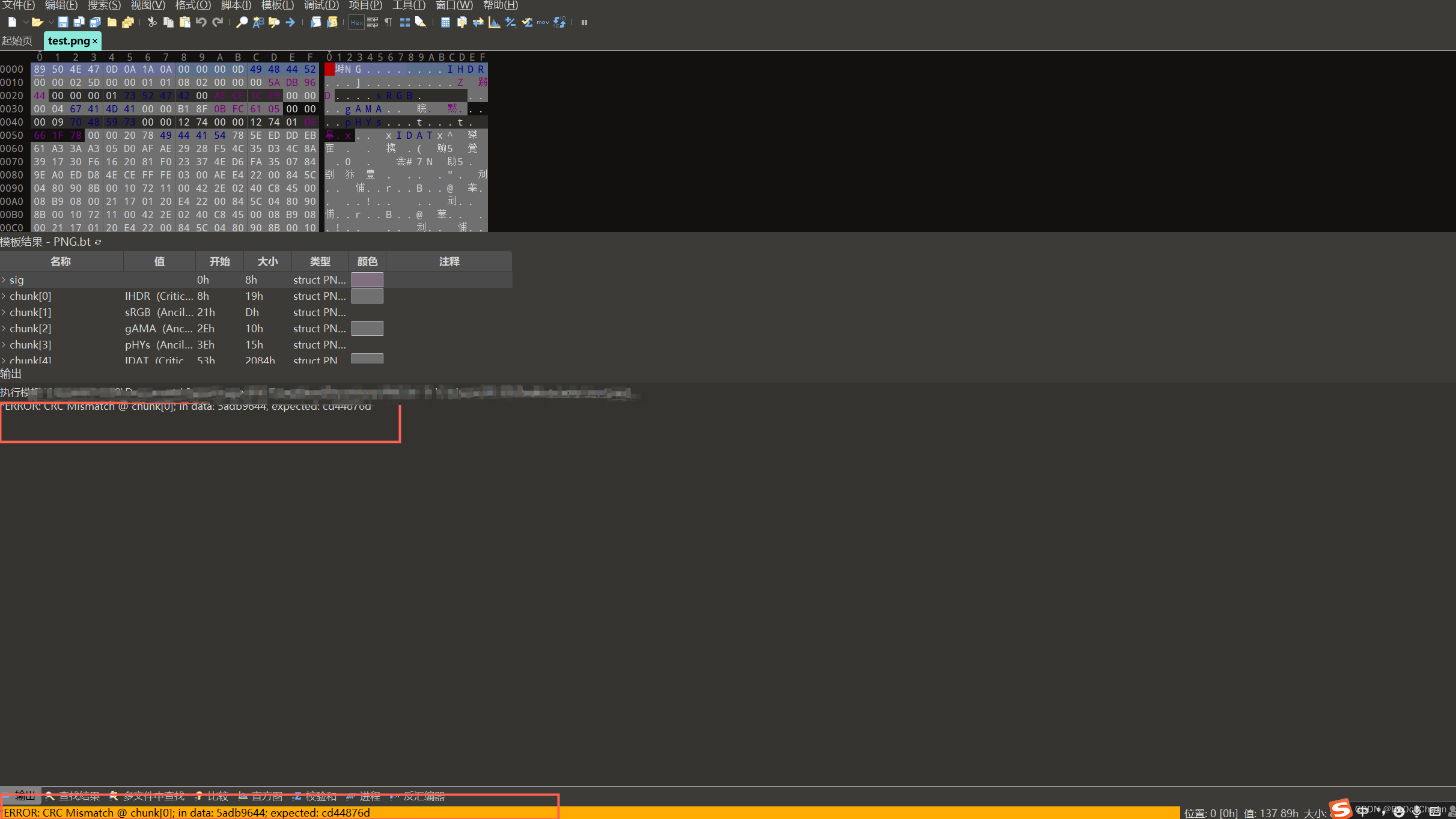Toggle the column view toolbar icon
Viewport: 1456px width, 819px height.
[404, 22]
